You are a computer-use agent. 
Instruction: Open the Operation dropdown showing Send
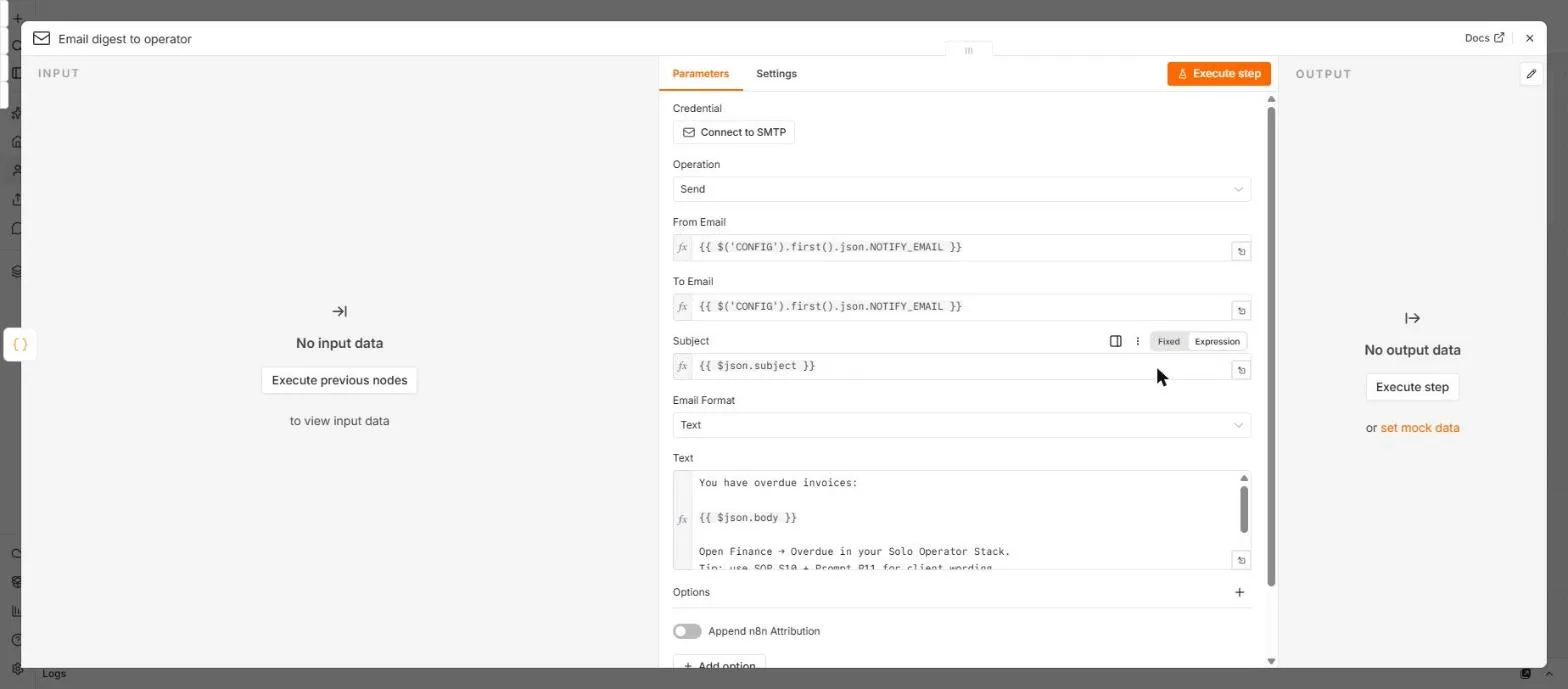(x=961, y=189)
